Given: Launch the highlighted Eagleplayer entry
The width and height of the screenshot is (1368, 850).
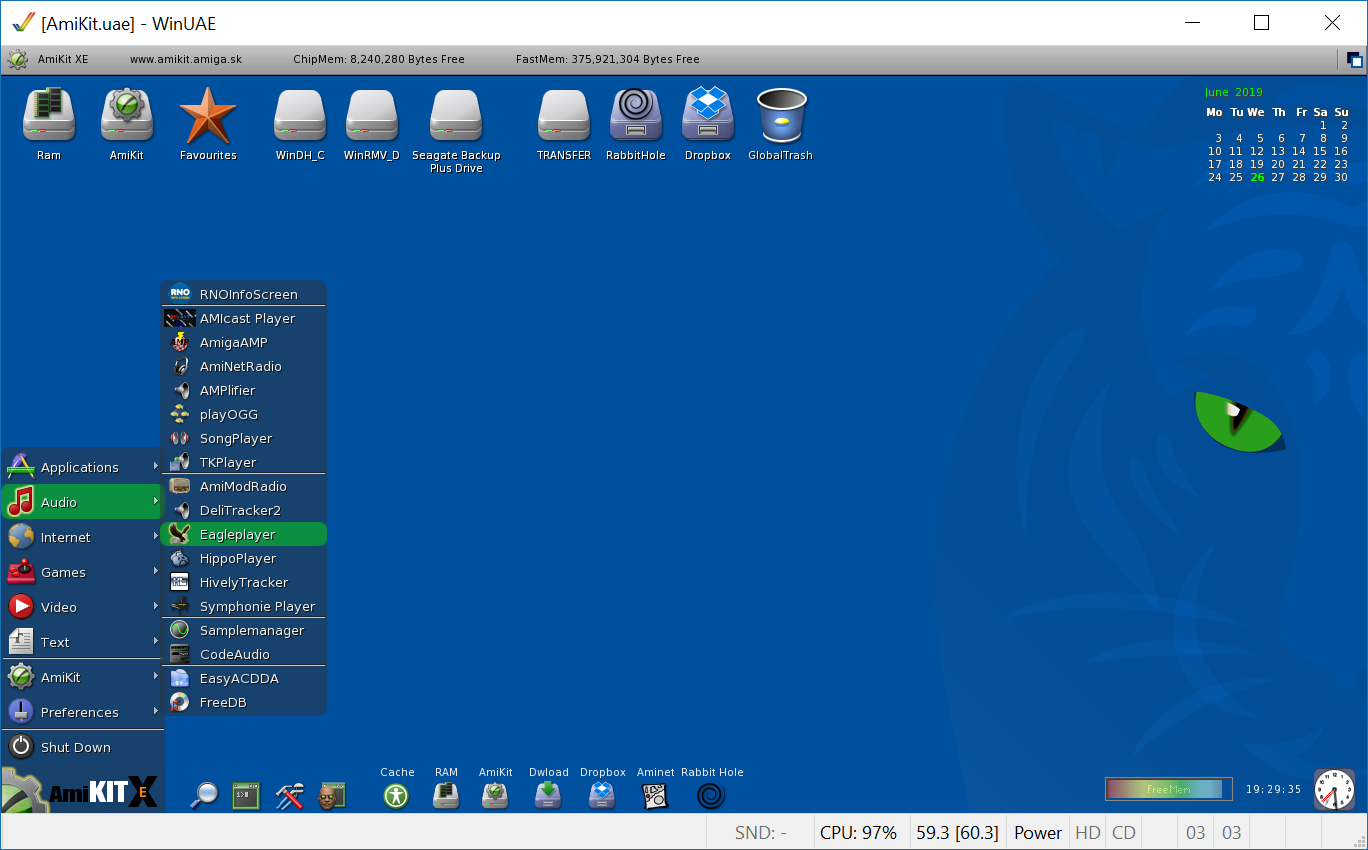Looking at the screenshot, I should [244, 534].
